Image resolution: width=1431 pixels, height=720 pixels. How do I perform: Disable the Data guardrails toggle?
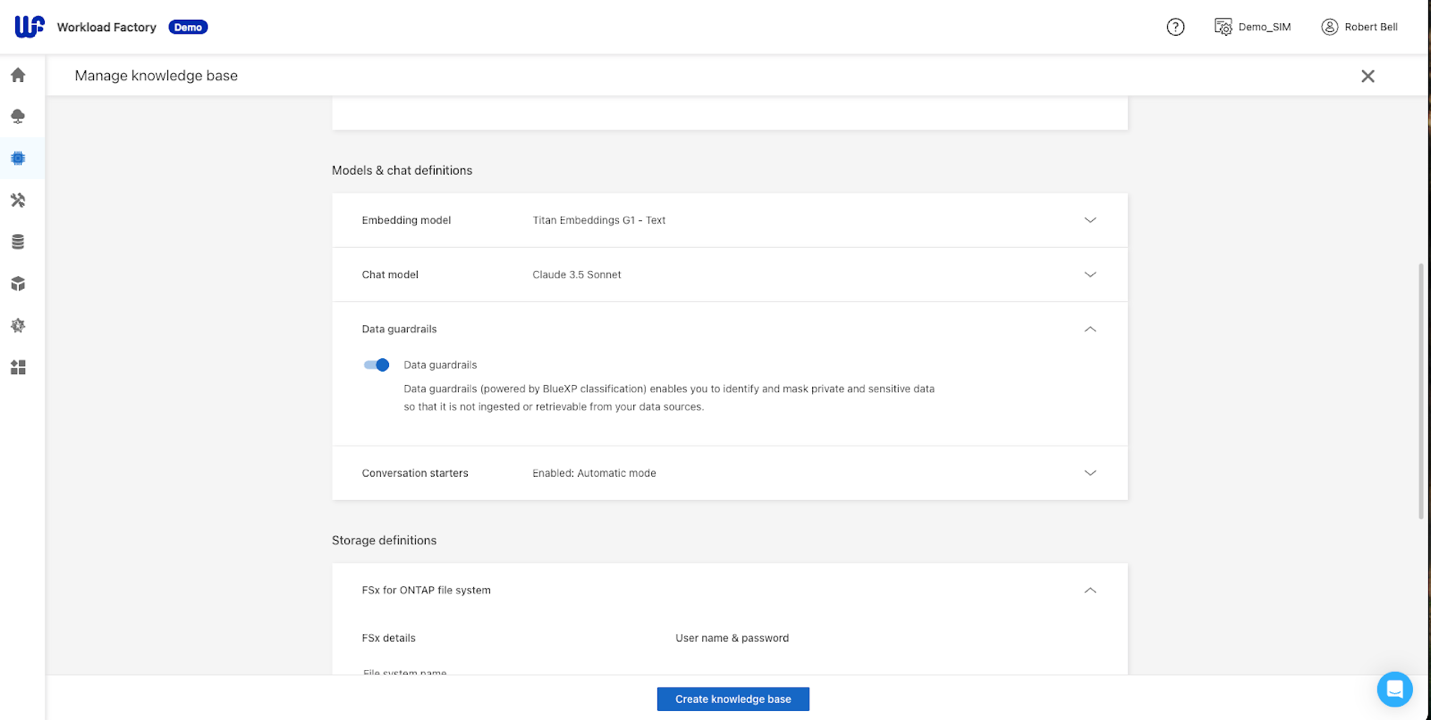coord(377,365)
